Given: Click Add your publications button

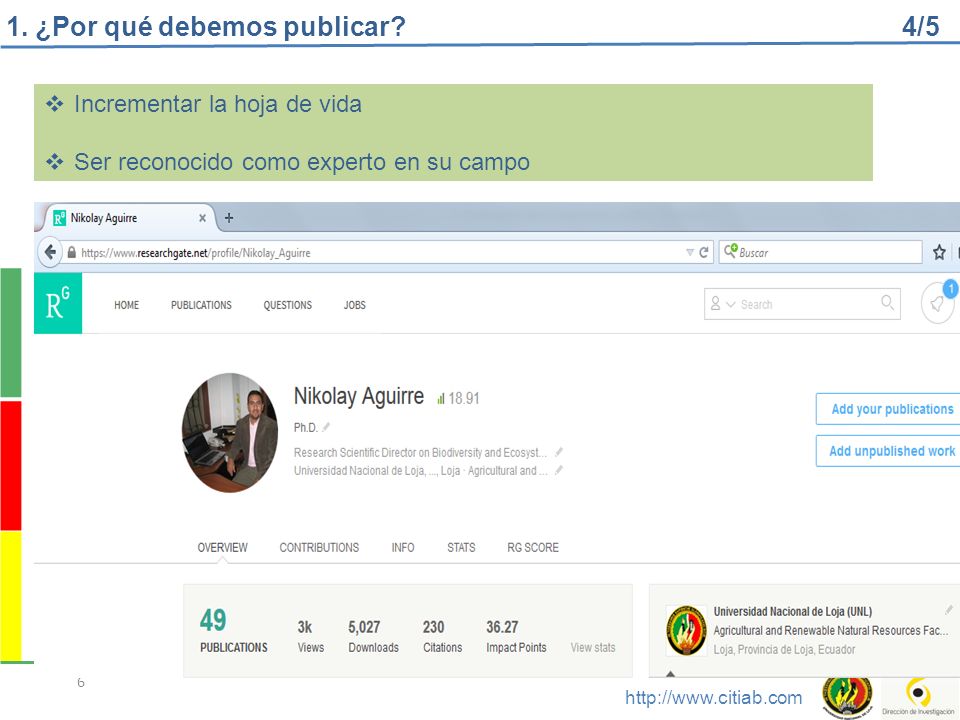Looking at the screenshot, I should pyautogui.click(x=889, y=409).
